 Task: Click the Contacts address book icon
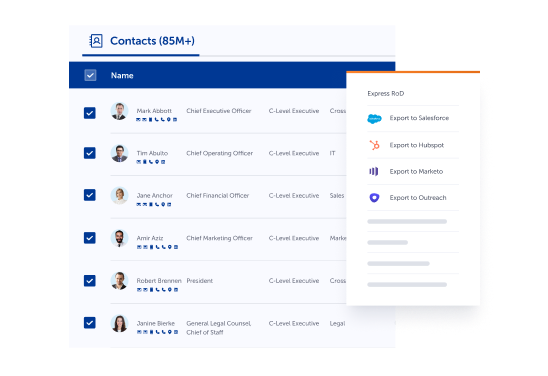click(x=96, y=41)
